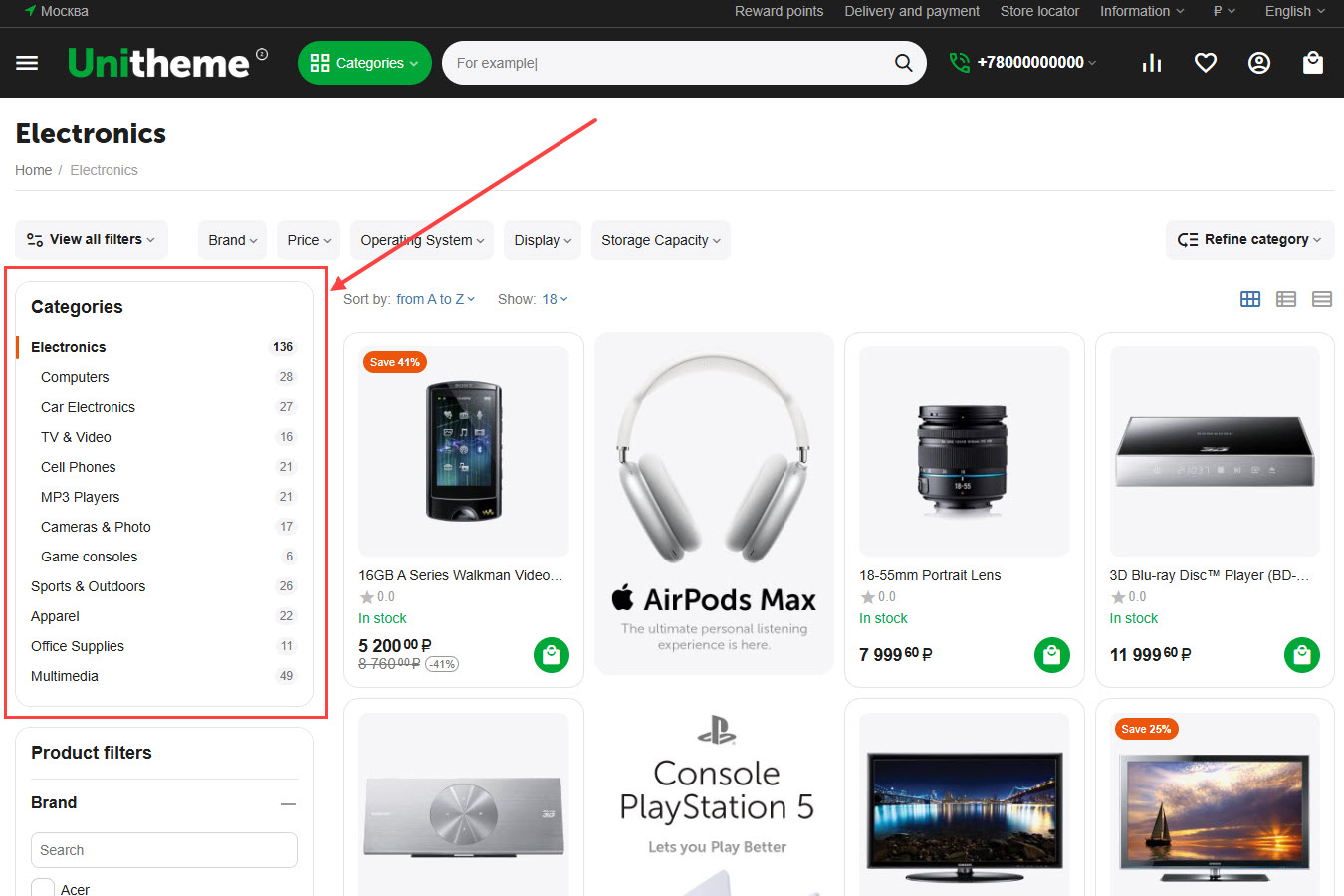Open Store locator page
Screen dimensions: 1344x896
pos(1039,11)
